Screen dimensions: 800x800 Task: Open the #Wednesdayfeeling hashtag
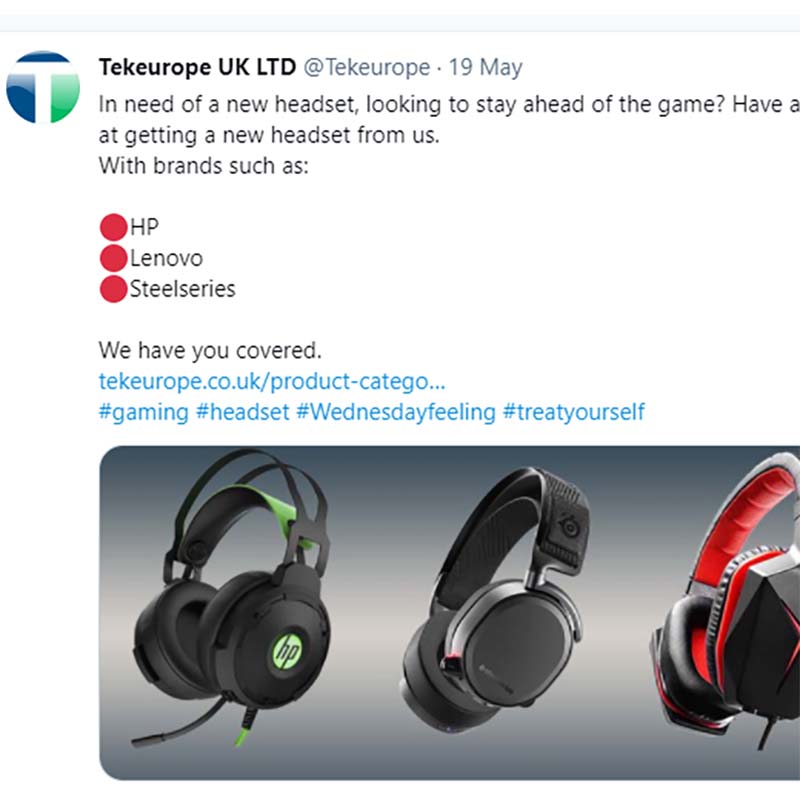tap(396, 413)
